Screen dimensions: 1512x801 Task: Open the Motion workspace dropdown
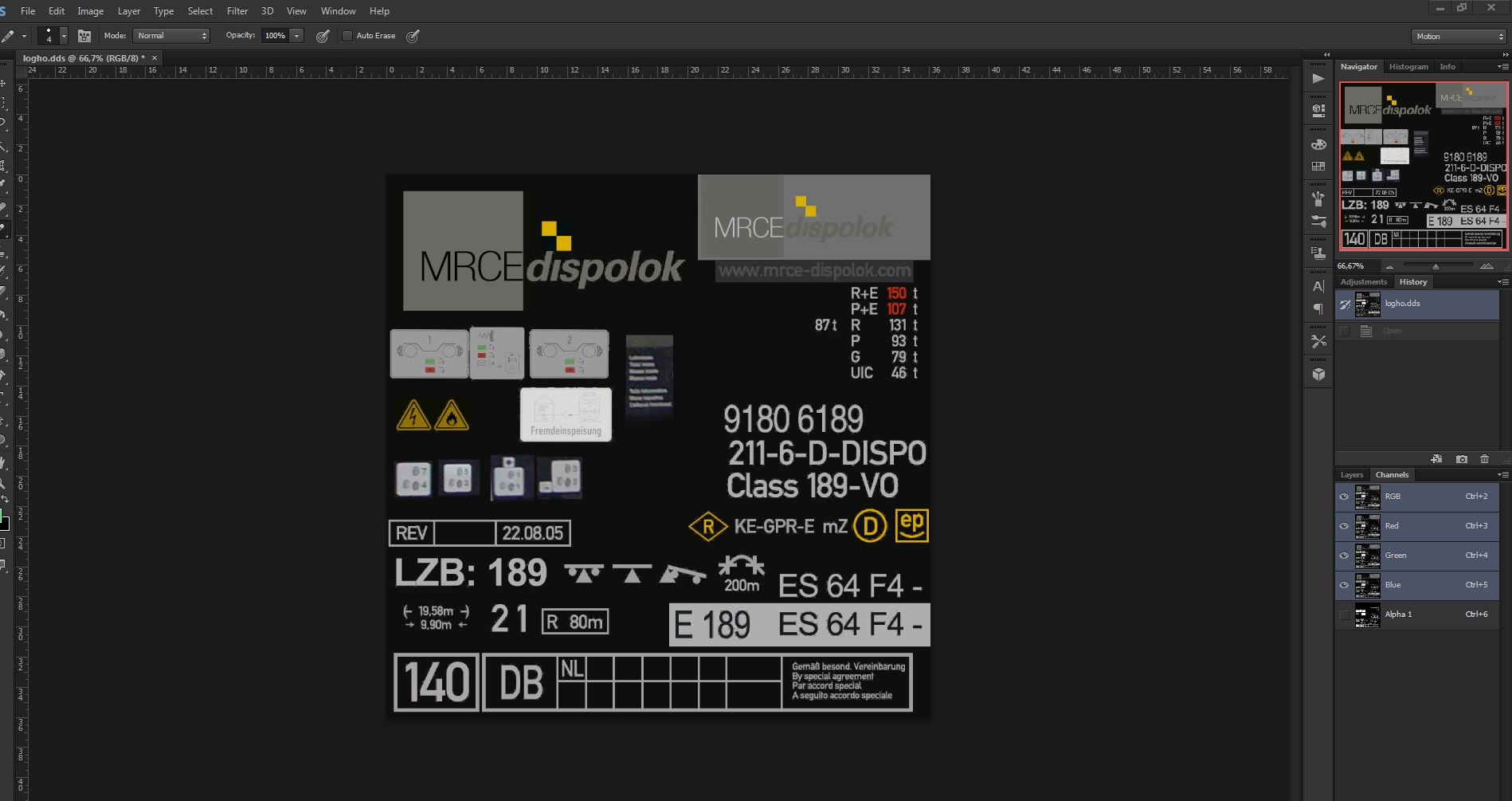point(1459,37)
